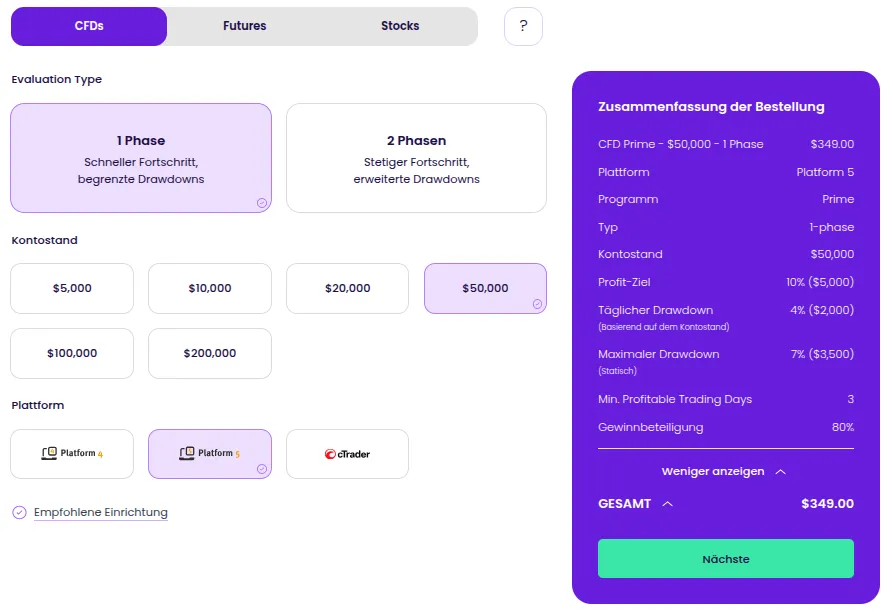Select the 2 Phasen evaluation type
The image size is (893, 612).
point(416,157)
